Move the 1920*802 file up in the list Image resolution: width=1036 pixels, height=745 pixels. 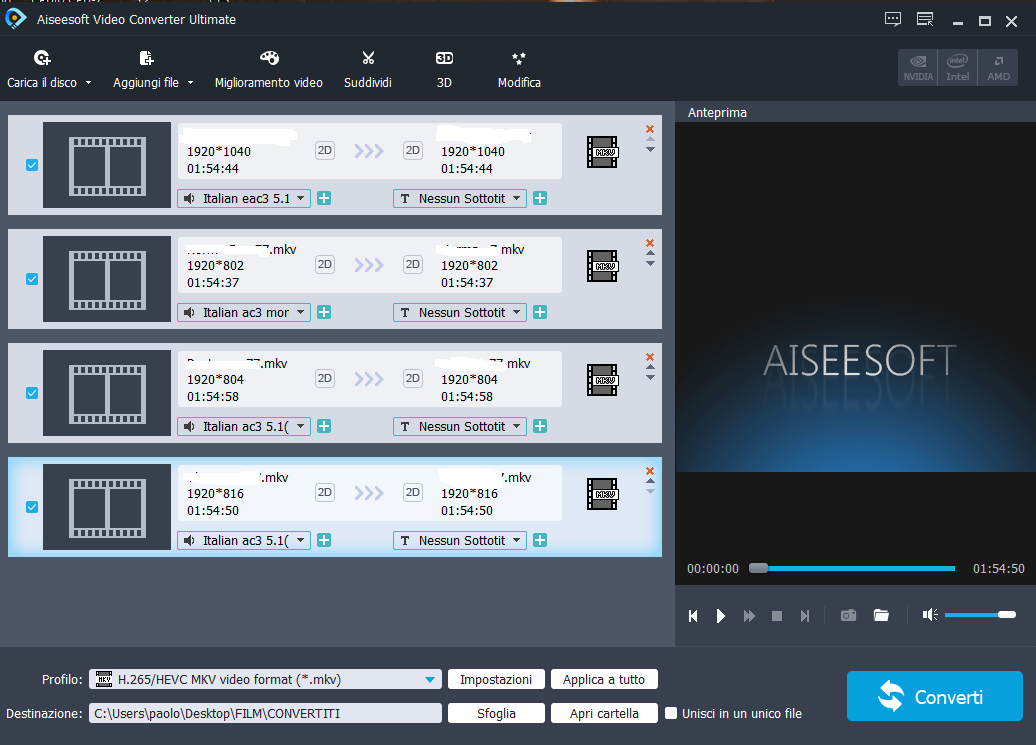point(650,253)
